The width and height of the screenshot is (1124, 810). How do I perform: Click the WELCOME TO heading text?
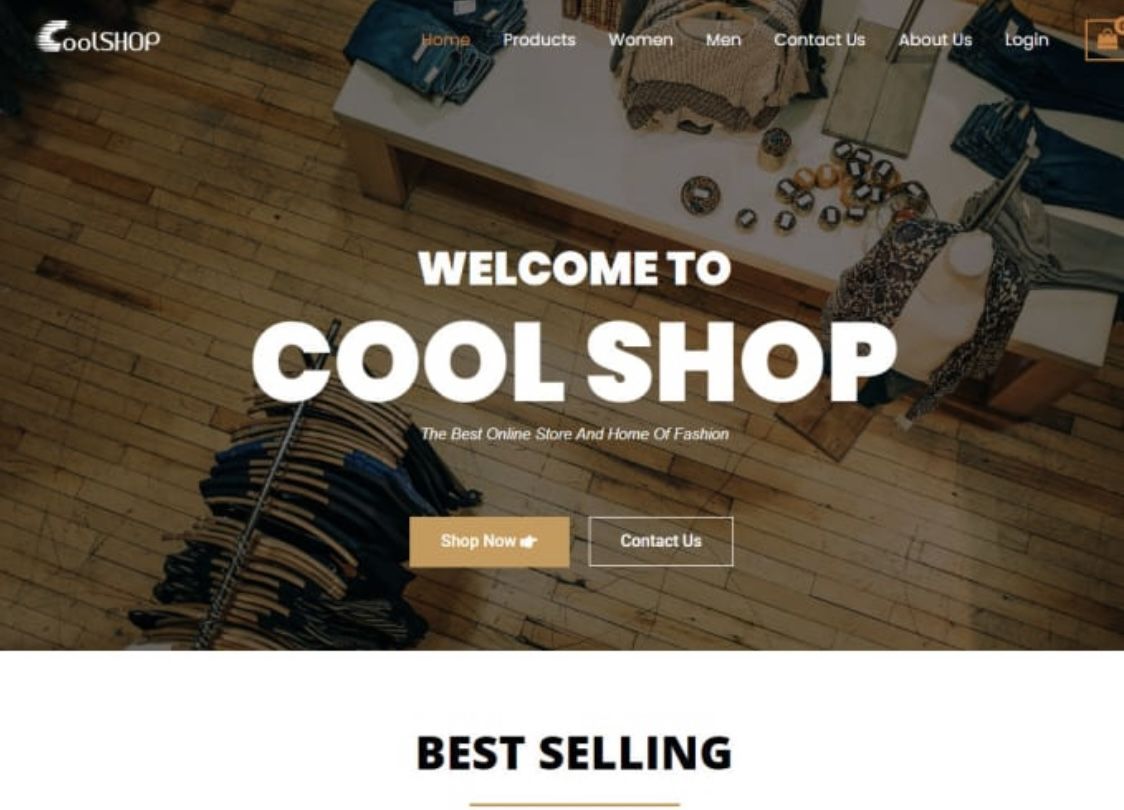pos(574,268)
